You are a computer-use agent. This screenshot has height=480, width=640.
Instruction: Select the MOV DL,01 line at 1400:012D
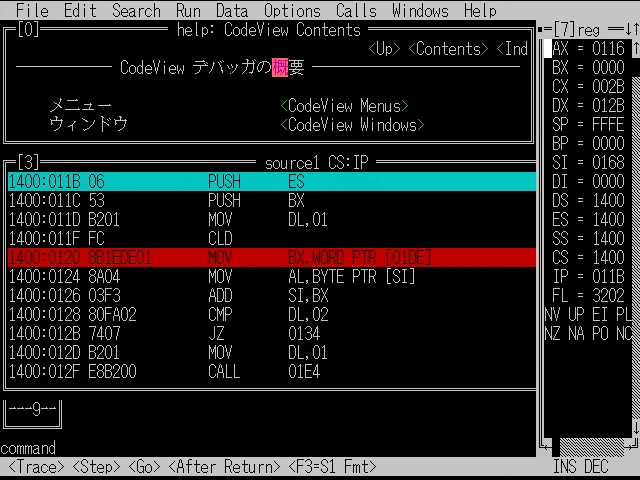click(x=272, y=352)
